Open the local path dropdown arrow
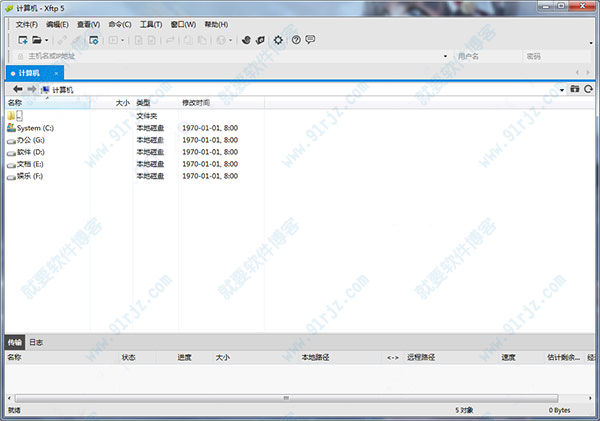 (x=562, y=89)
